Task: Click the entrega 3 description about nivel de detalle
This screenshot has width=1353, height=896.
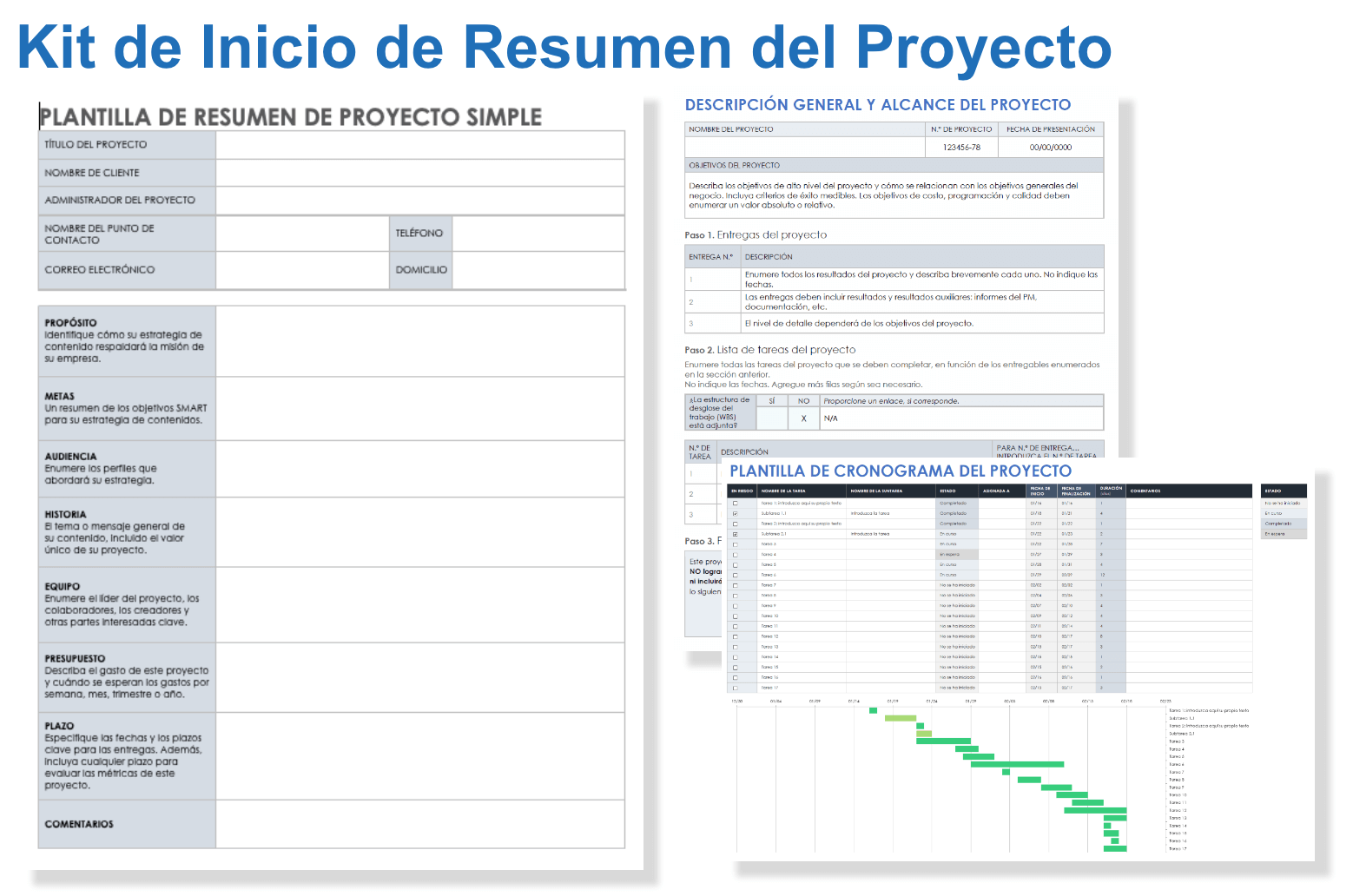Action: click(x=859, y=324)
